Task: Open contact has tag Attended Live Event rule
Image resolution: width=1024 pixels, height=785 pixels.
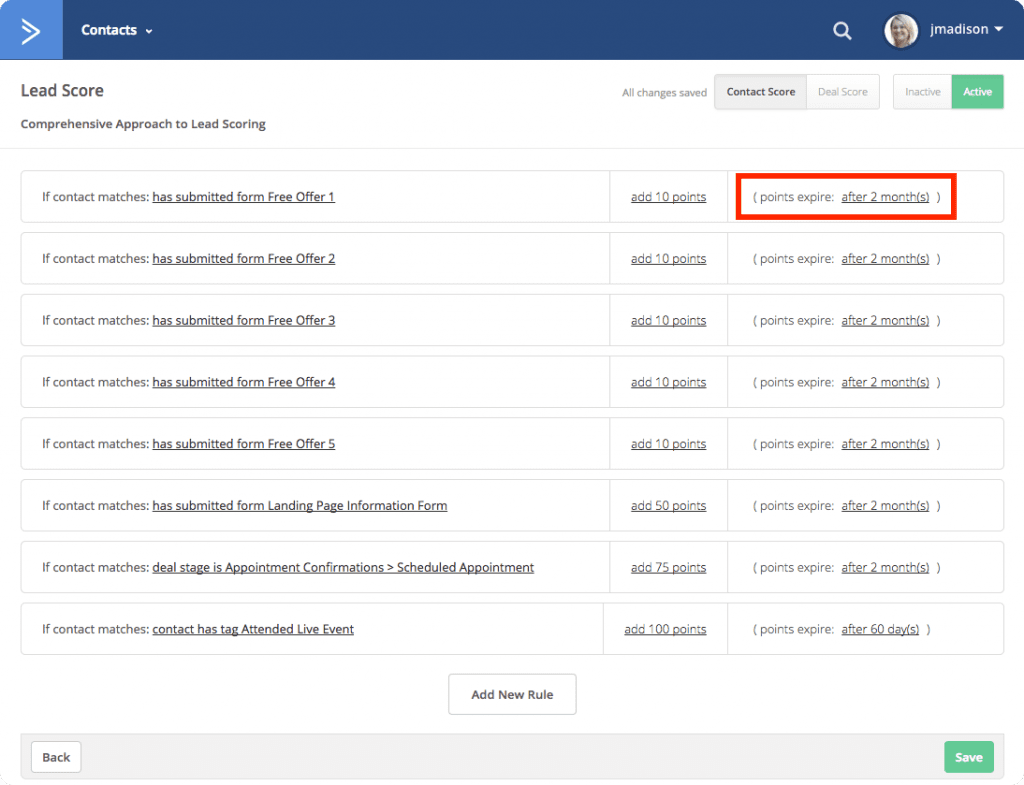Action: click(x=252, y=629)
